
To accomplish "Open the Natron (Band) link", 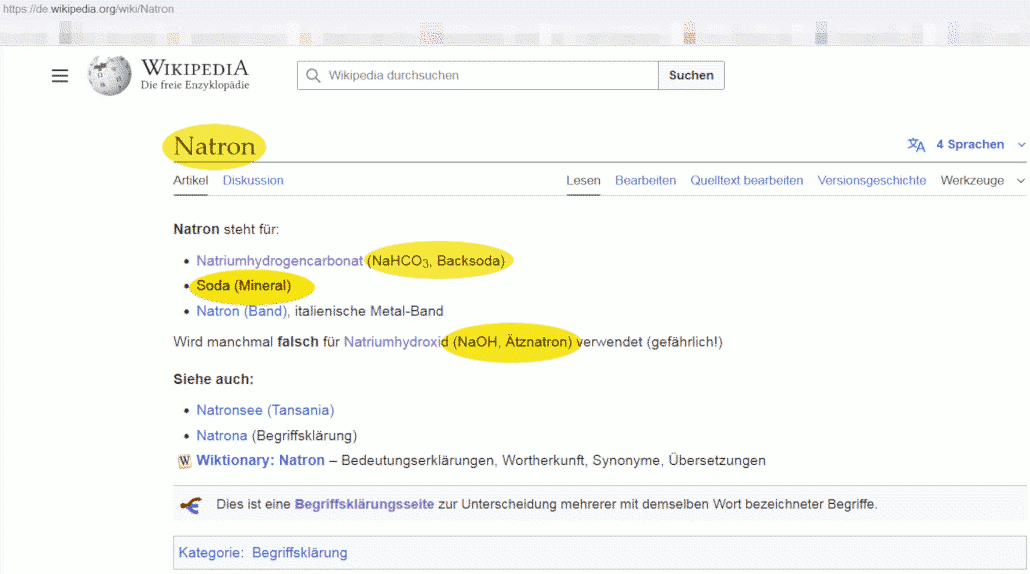I will (x=242, y=311).
